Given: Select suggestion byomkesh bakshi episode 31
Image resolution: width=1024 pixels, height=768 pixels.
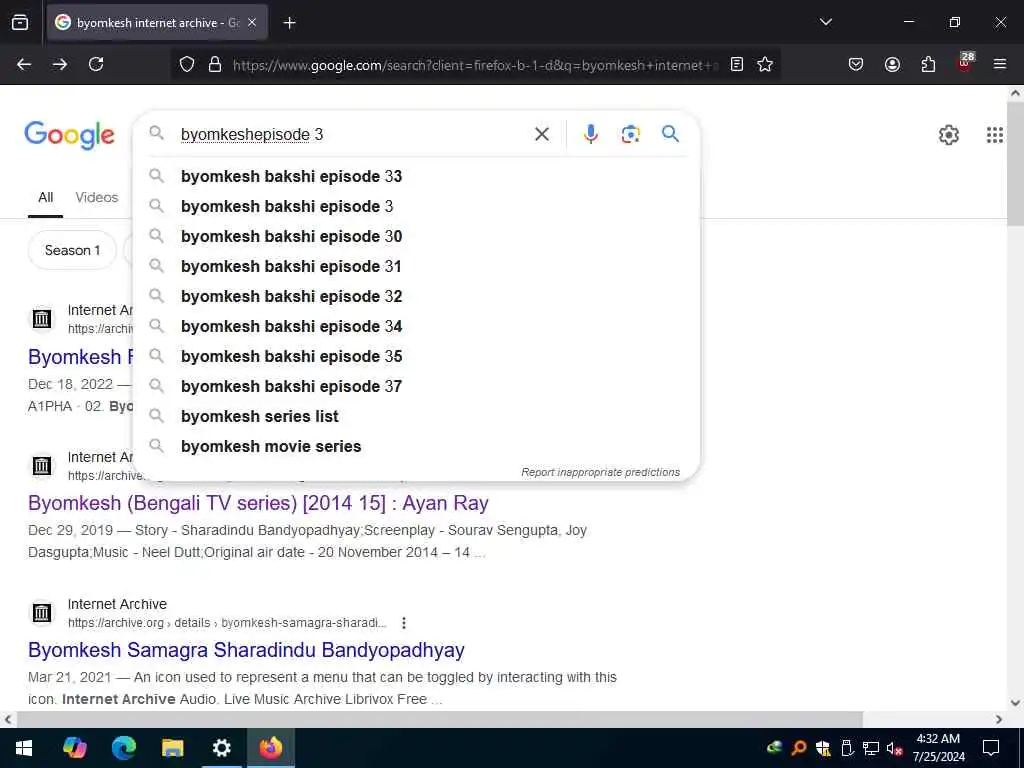Looking at the screenshot, I should coord(417,266).
